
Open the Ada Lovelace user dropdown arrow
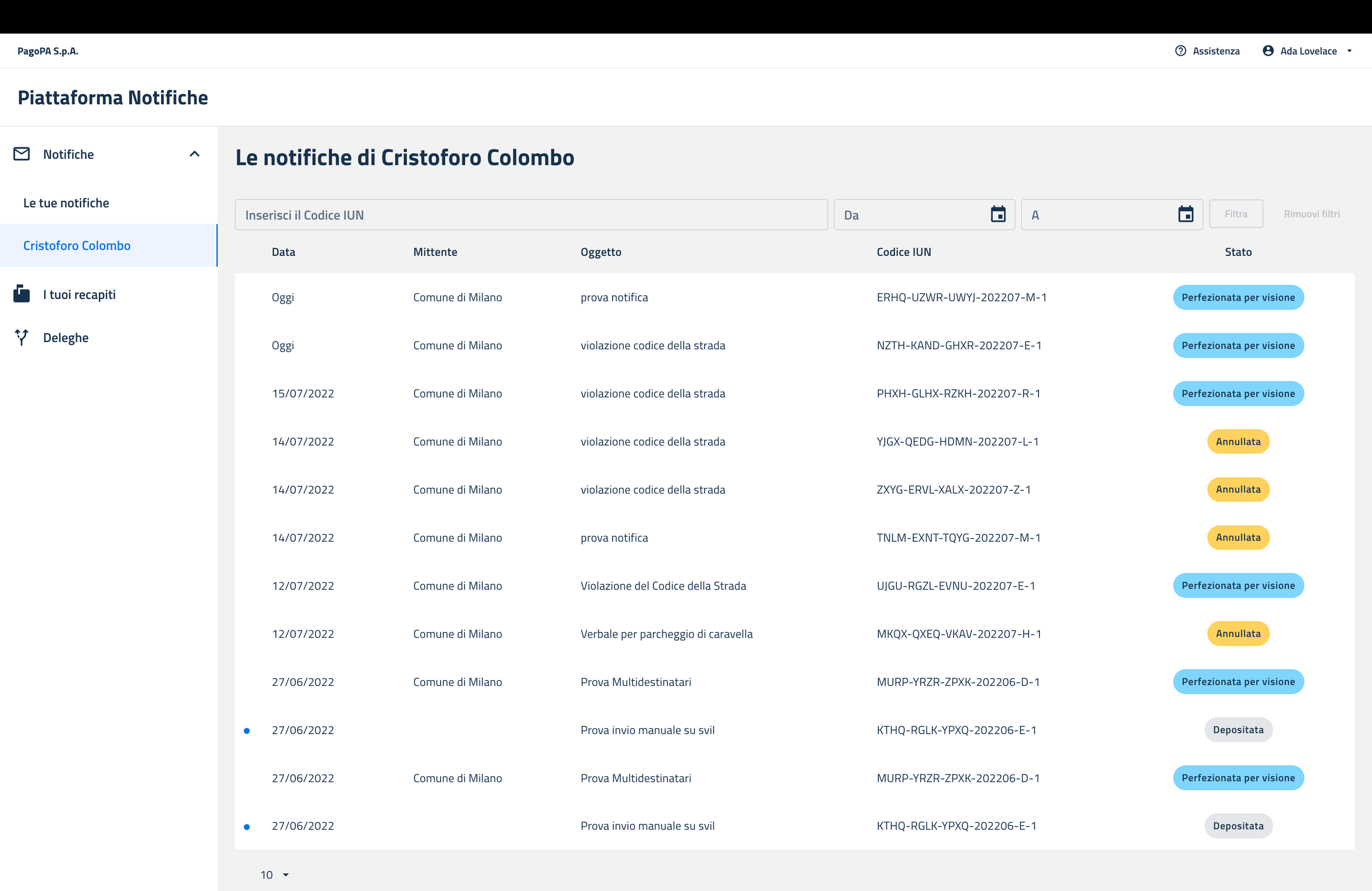1349,51
